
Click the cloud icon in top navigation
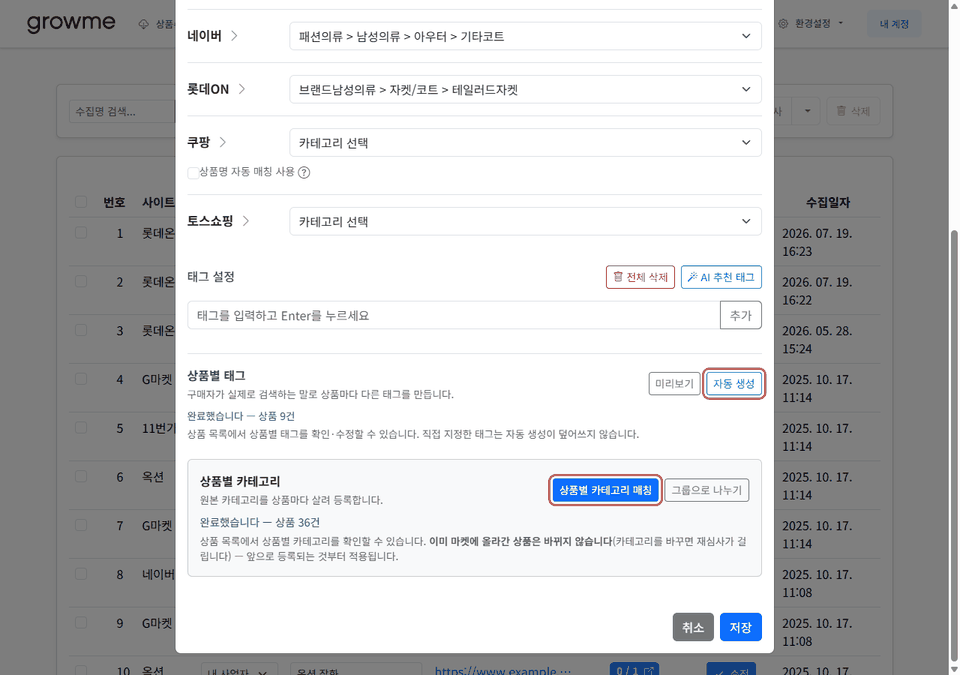pyautogui.click(x=143, y=24)
